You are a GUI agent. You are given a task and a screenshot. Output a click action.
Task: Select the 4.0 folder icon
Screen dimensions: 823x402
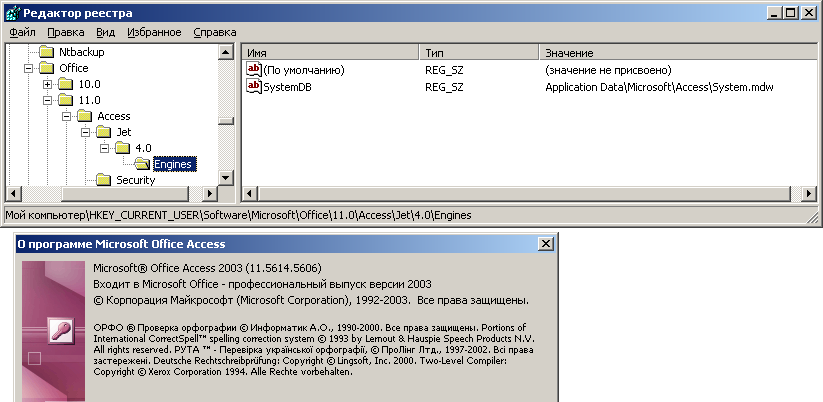123,148
